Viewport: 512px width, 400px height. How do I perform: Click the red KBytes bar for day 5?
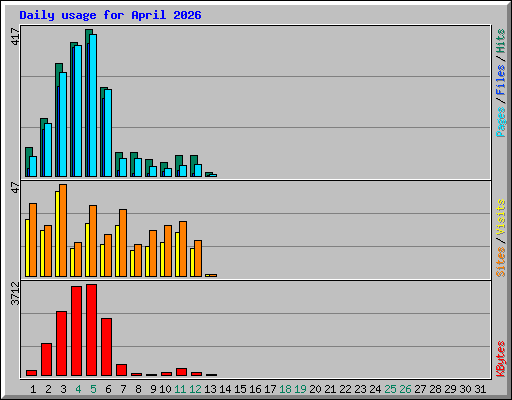(x=92, y=330)
